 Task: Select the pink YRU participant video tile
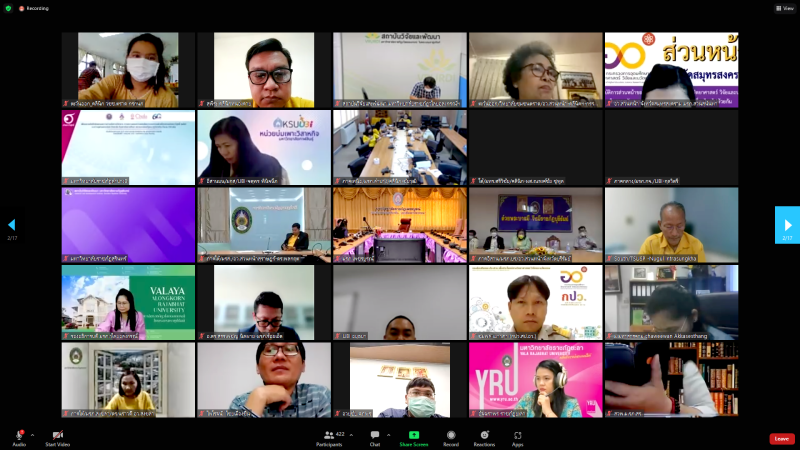click(535, 379)
